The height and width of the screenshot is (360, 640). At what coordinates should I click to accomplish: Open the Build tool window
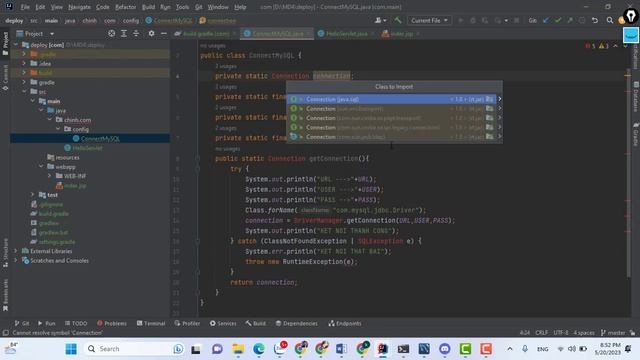pyautogui.click(x=256, y=323)
